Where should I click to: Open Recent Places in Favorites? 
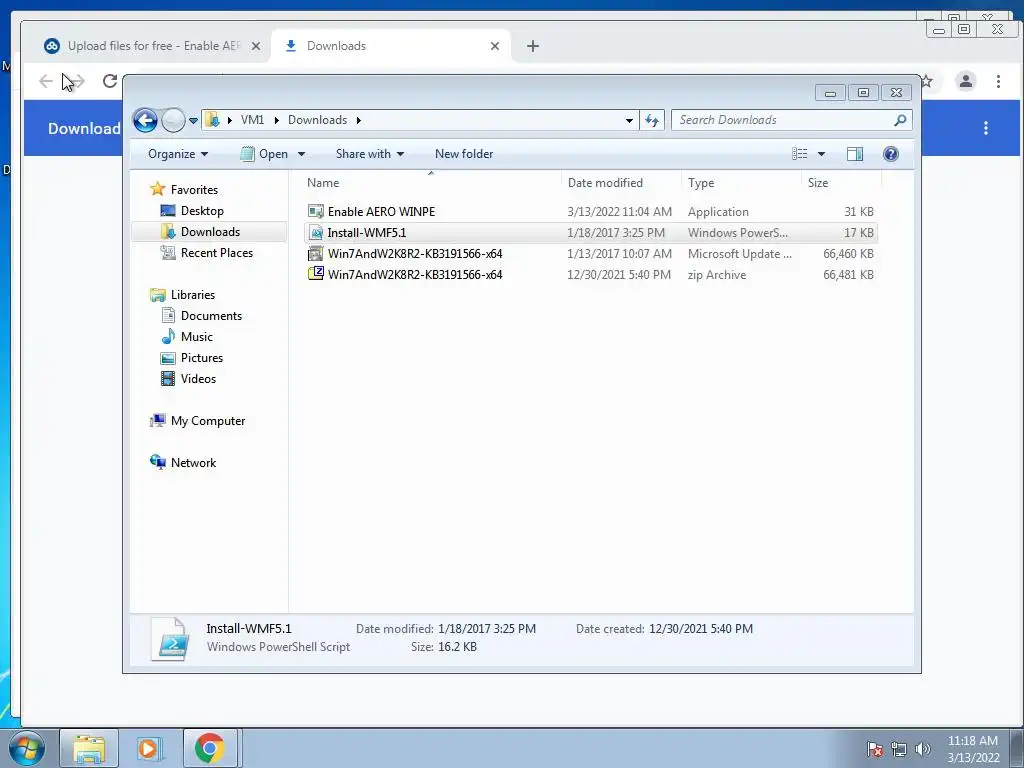pyautogui.click(x=216, y=253)
